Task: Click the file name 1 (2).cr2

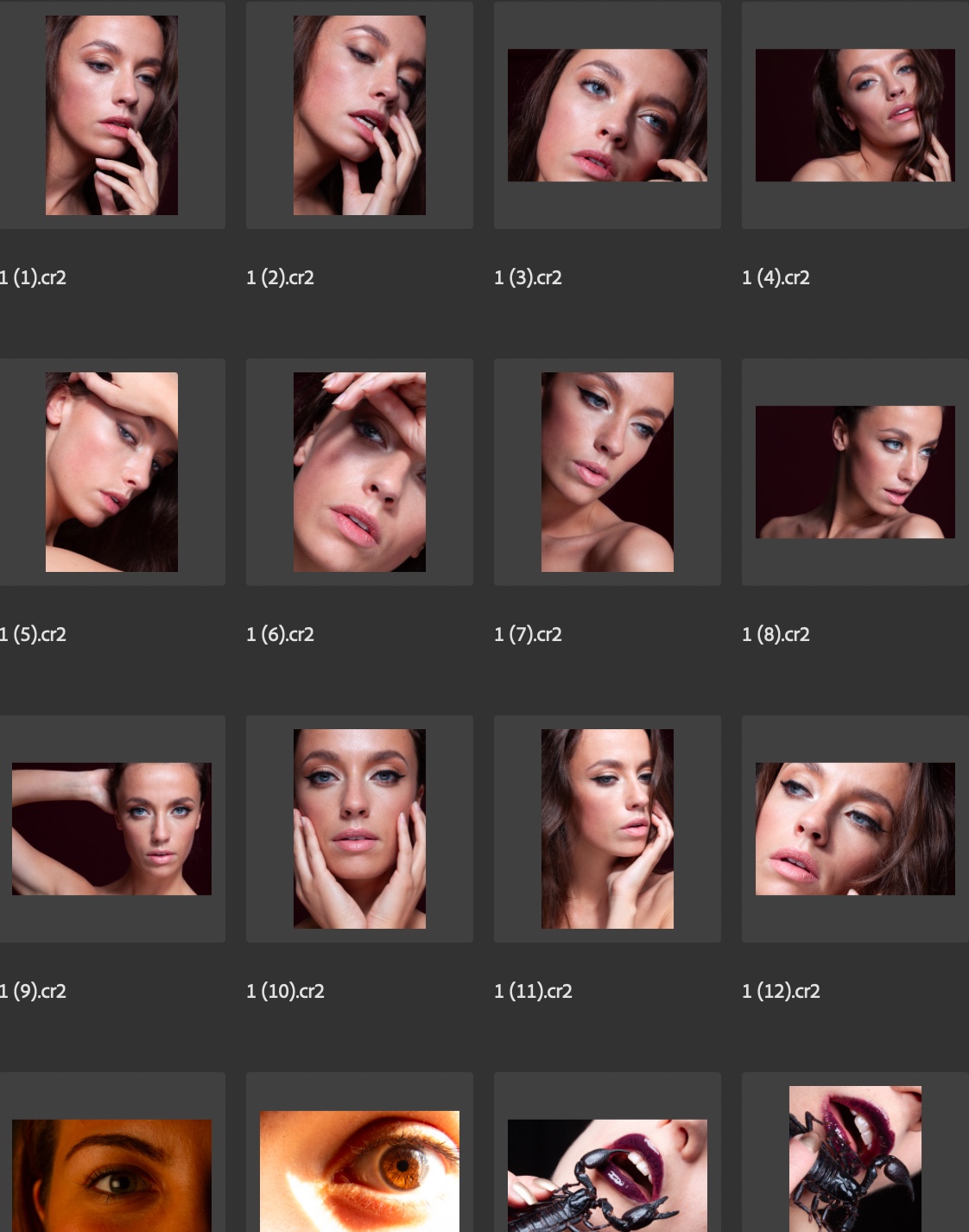Action: pos(280,277)
